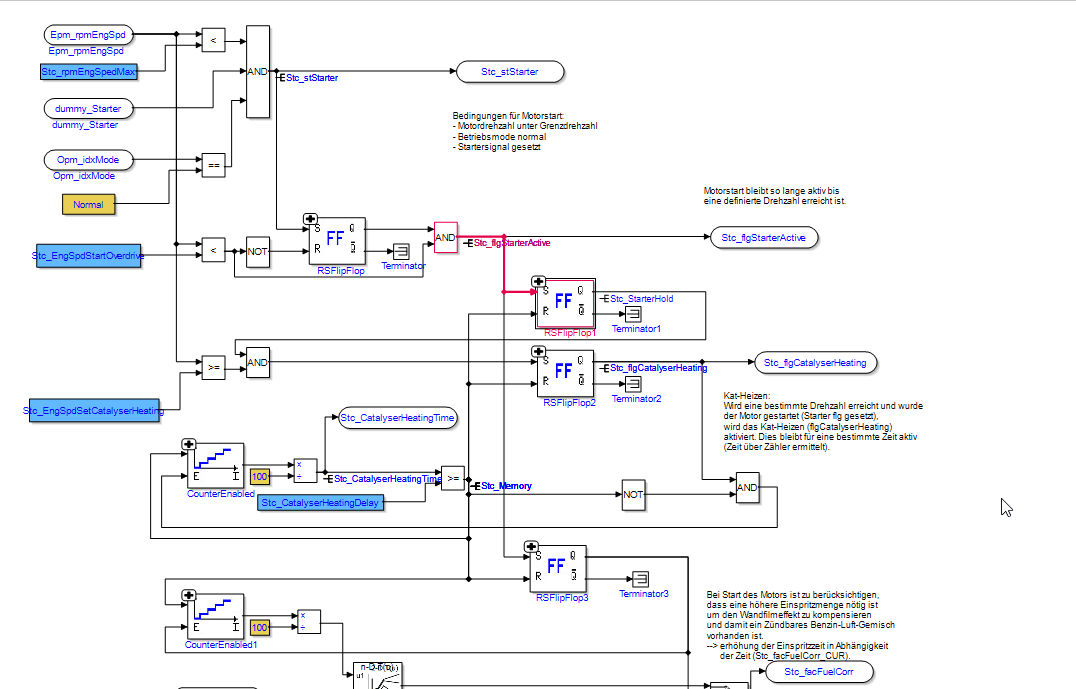
Task: Expand the RSFlipFlop block via plus icon
Action: [x=310, y=219]
